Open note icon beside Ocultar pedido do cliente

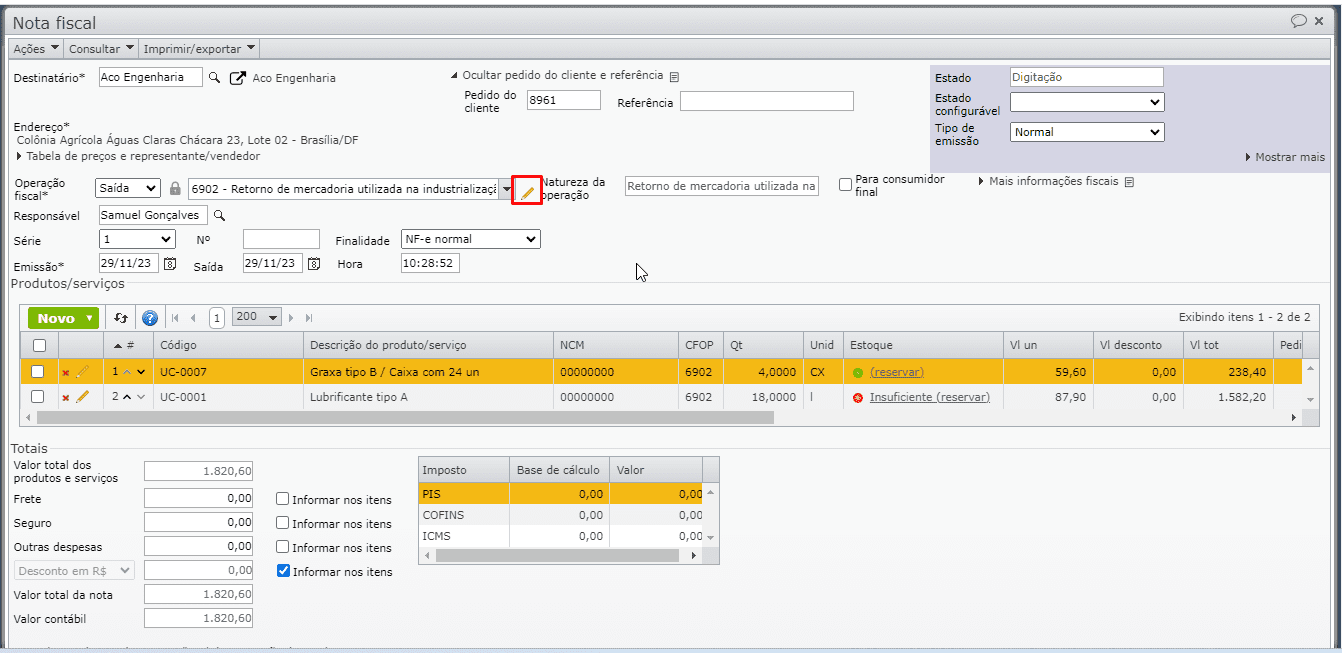674,77
